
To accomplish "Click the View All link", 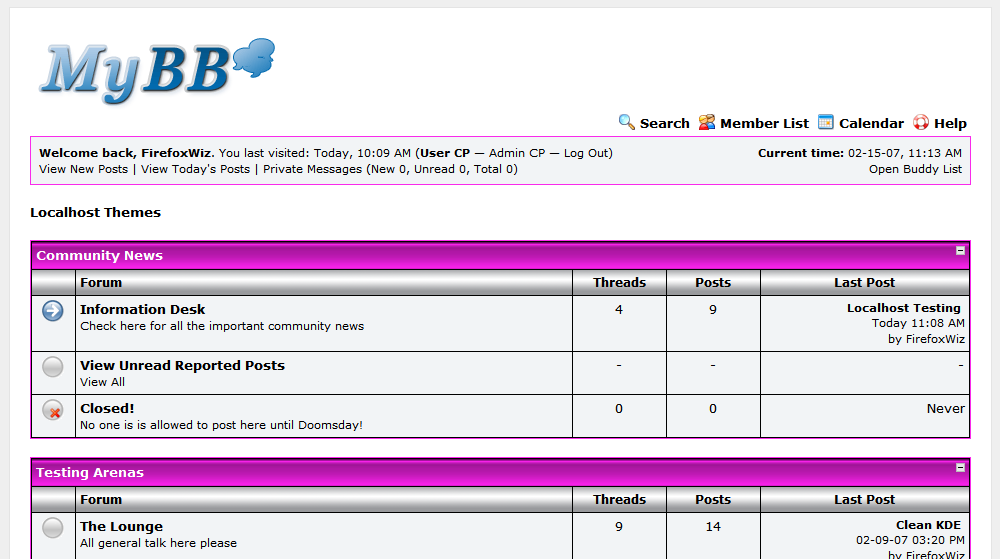I will (x=102, y=382).
